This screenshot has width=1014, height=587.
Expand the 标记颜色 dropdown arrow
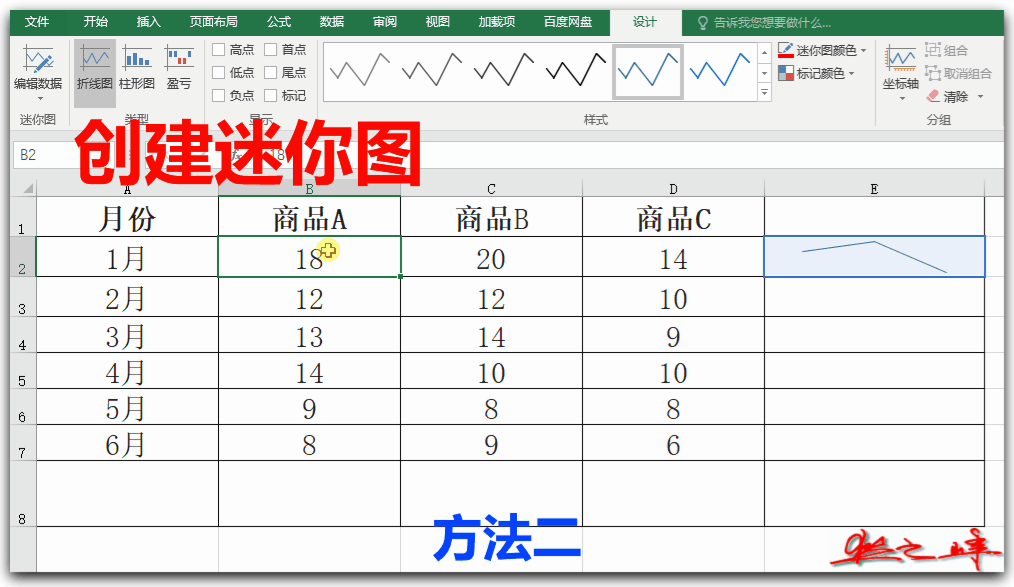coord(851,73)
